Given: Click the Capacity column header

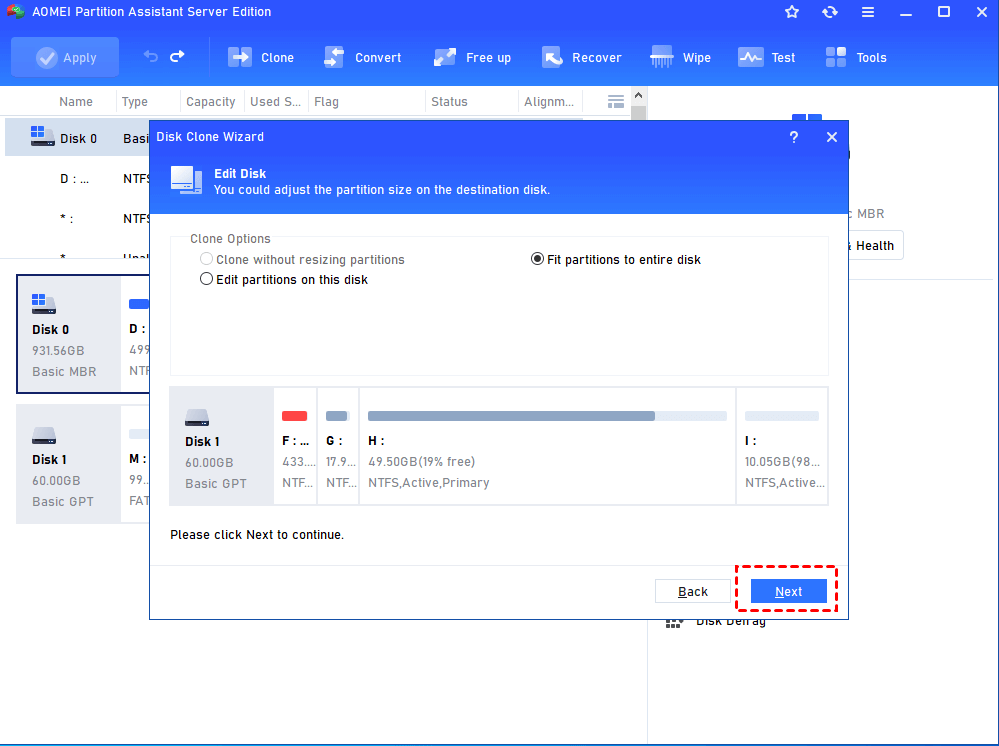Looking at the screenshot, I should [x=210, y=101].
